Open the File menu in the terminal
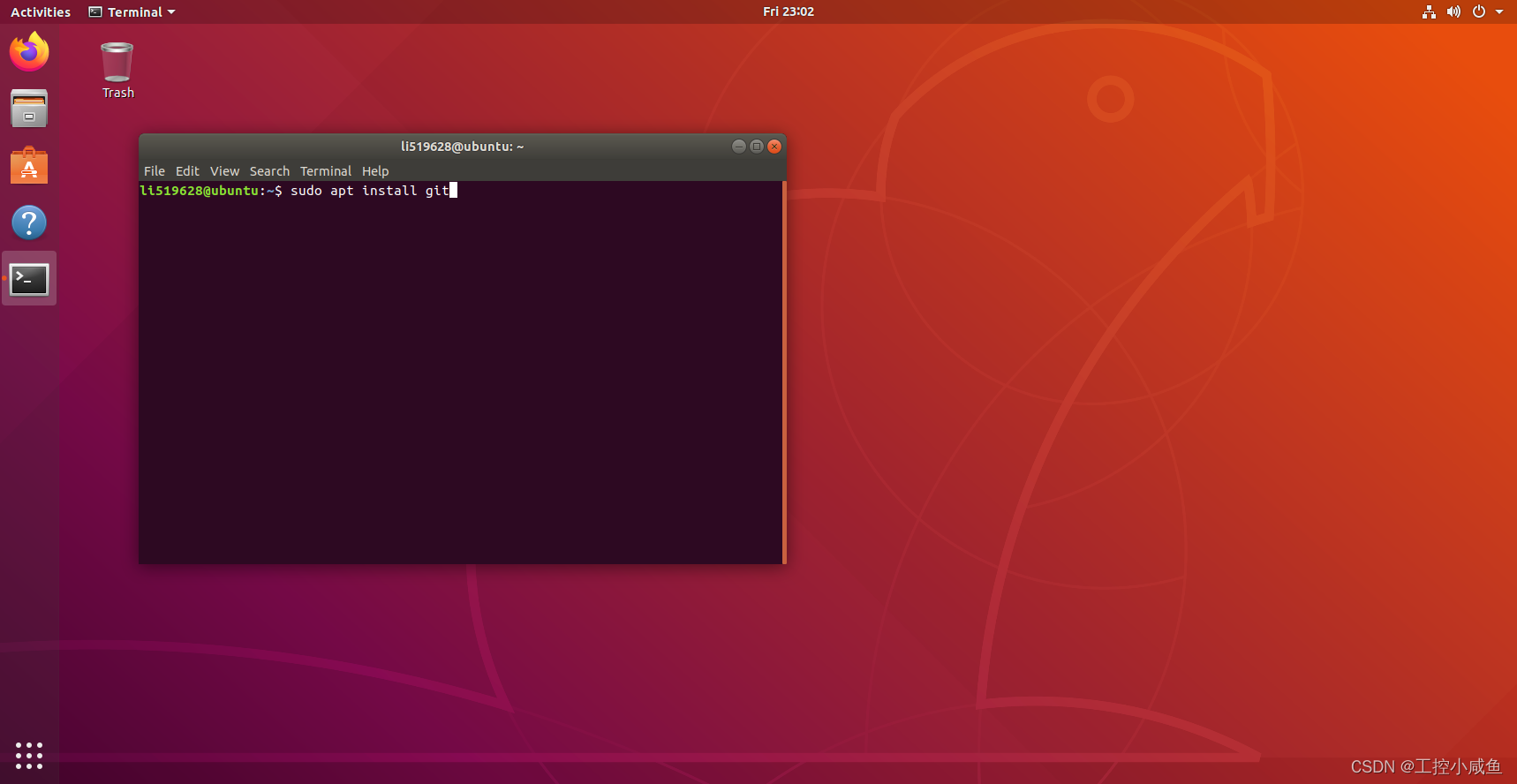The image size is (1517, 784). pos(155,171)
